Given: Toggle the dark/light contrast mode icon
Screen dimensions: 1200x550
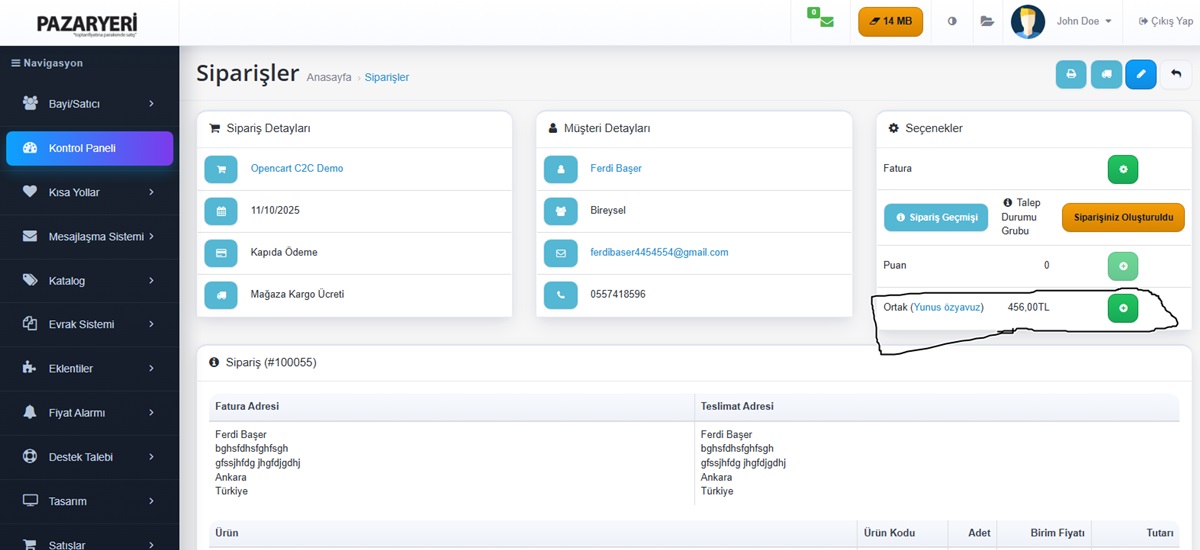Looking at the screenshot, I should click(952, 21).
